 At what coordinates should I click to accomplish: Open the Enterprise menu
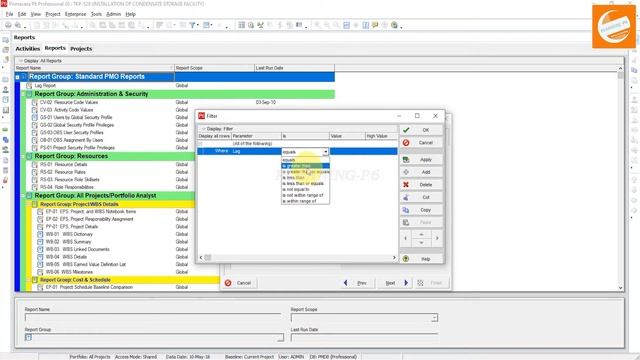tap(76, 14)
